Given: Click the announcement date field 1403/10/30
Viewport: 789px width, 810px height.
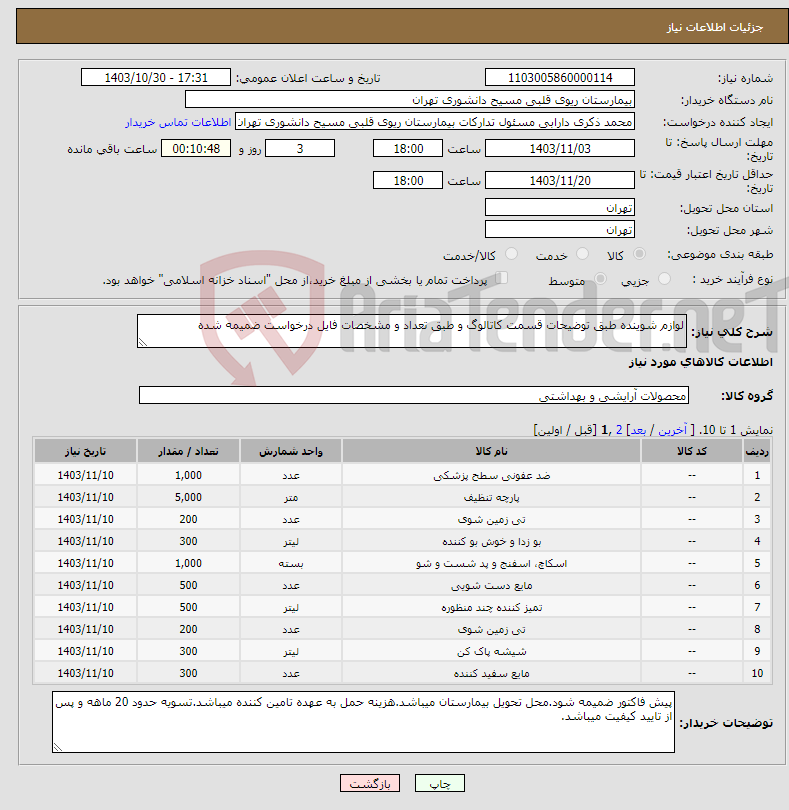Looking at the screenshot, I should [x=156, y=77].
